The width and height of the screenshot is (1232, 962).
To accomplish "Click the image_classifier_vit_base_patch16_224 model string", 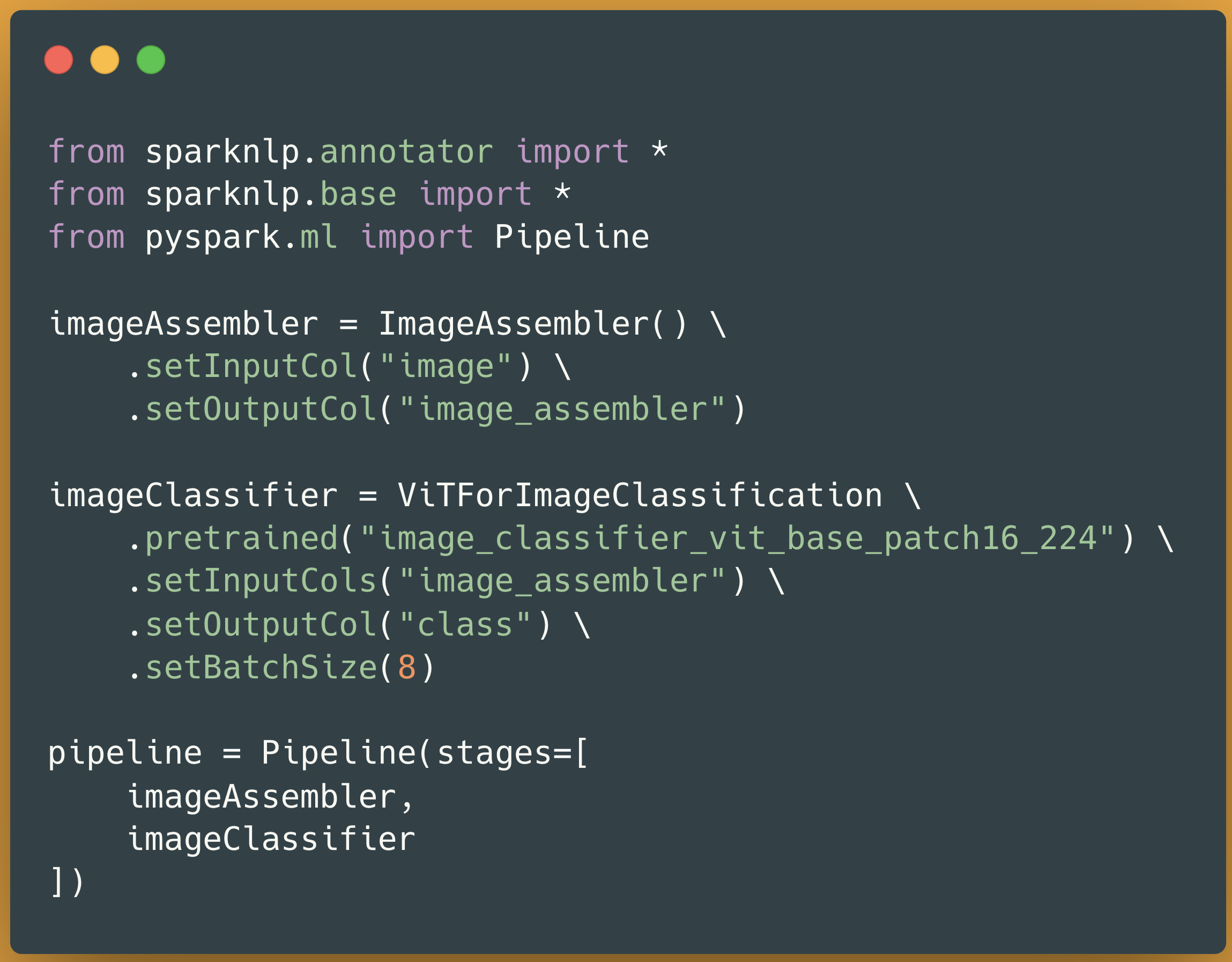I will 737,538.
